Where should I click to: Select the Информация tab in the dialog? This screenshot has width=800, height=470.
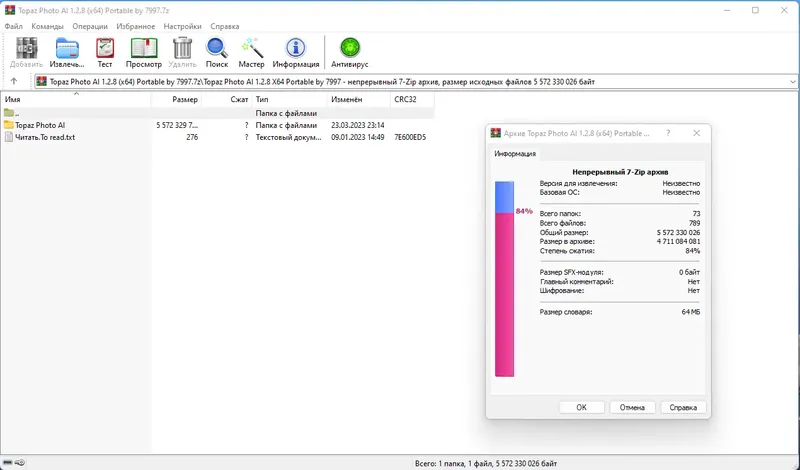click(x=515, y=154)
